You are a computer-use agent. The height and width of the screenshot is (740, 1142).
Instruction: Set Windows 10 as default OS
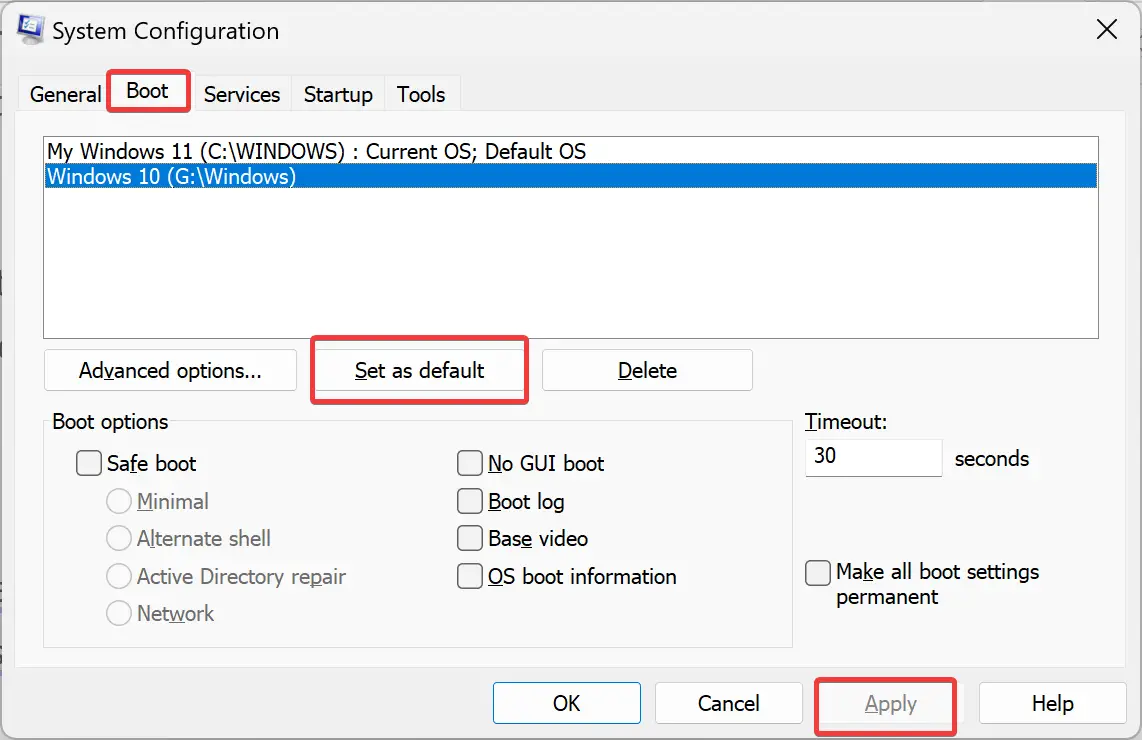[419, 369]
